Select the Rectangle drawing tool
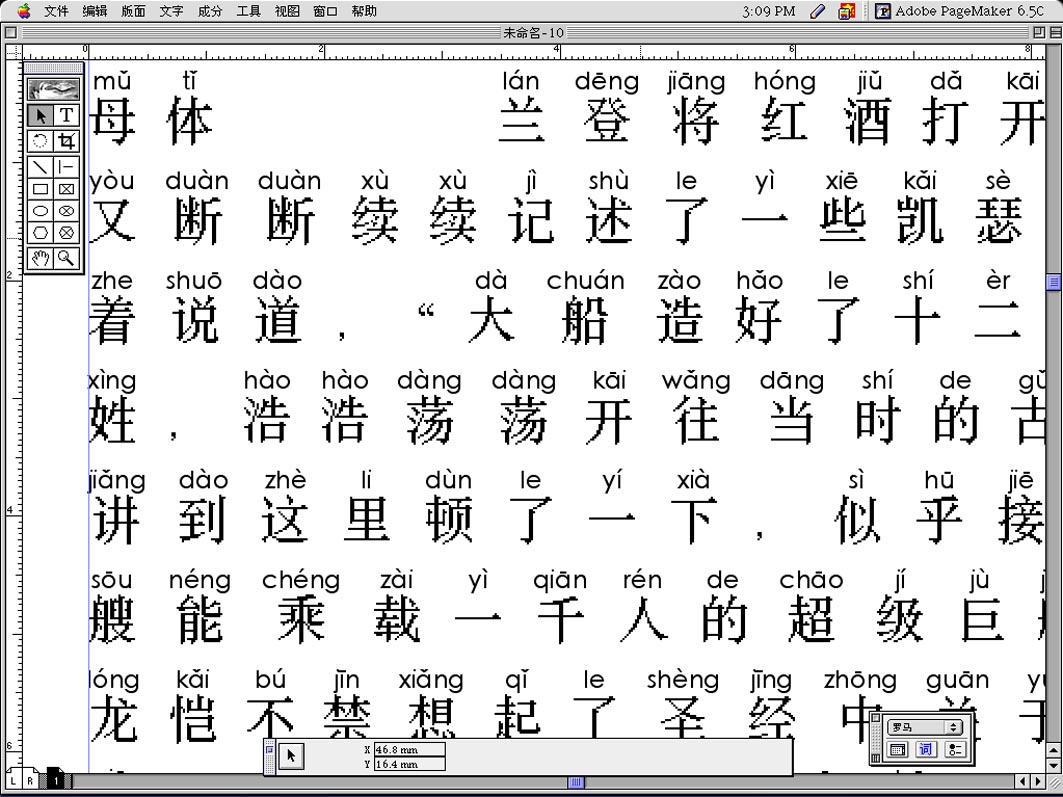 40,189
